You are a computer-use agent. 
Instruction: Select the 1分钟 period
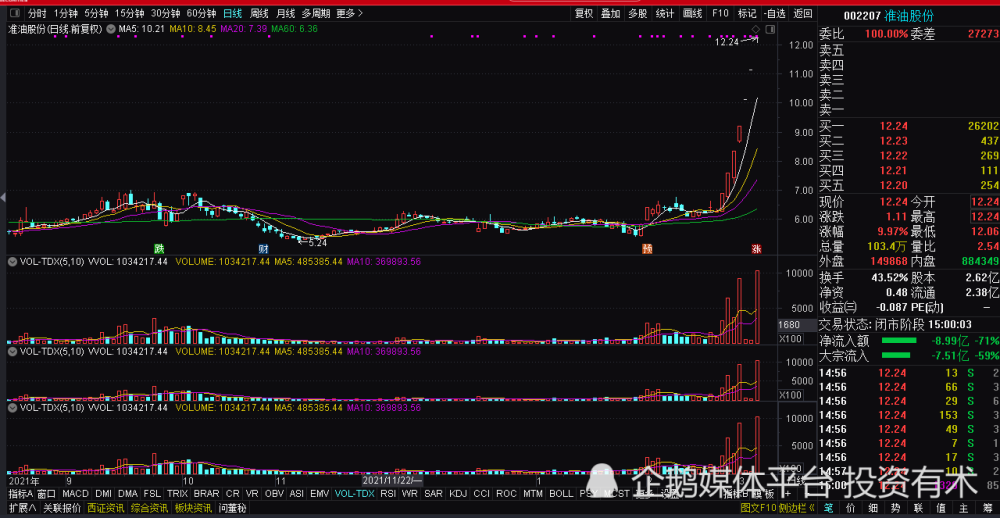pyautogui.click(x=66, y=13)
